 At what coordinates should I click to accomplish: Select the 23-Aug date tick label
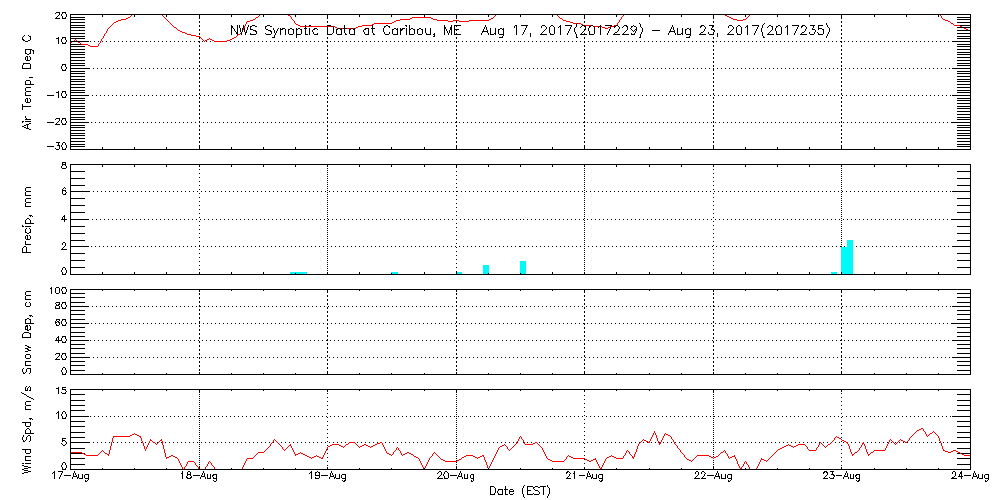click(841, 478)
